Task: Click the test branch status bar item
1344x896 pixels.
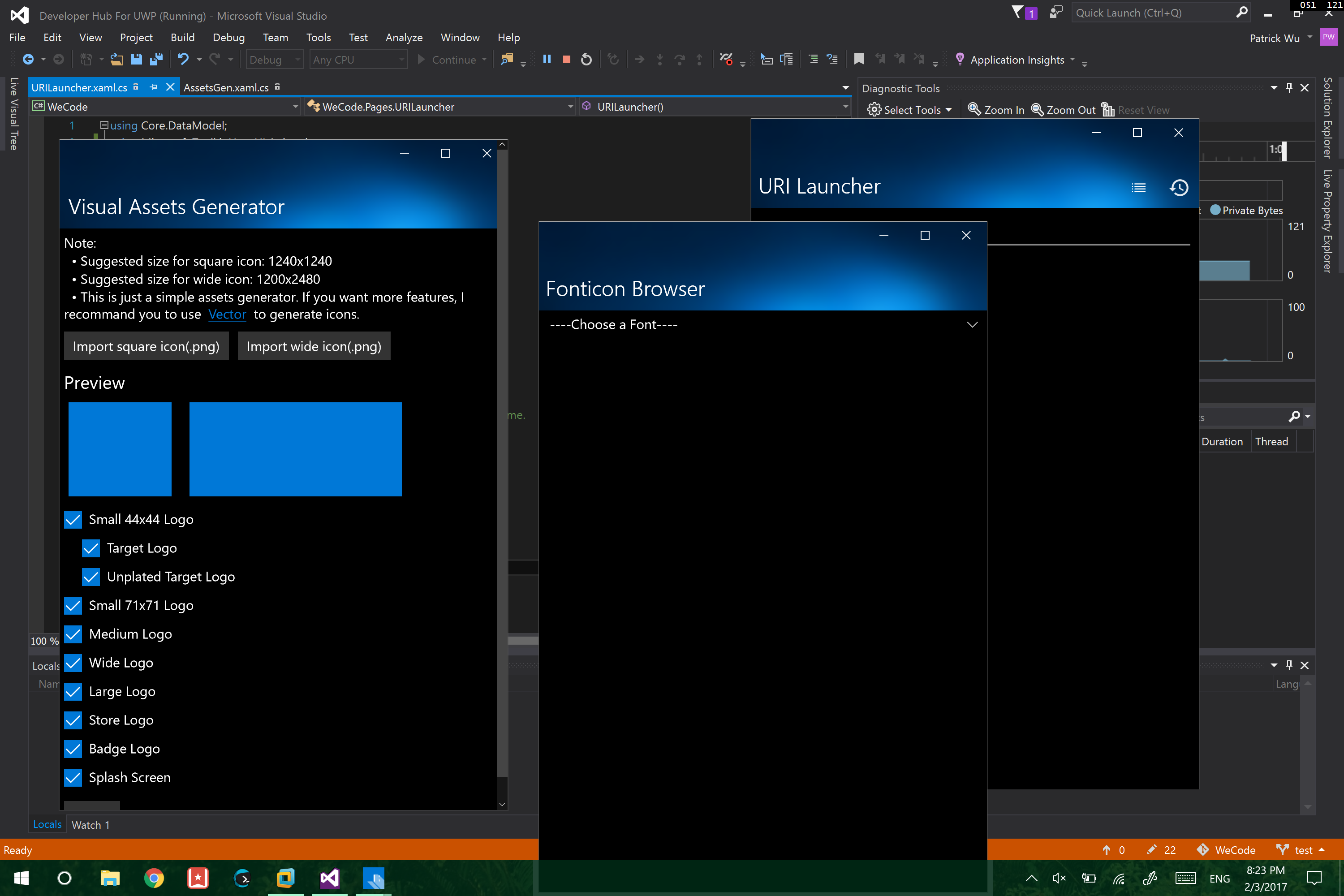Action: [1300, 850]
